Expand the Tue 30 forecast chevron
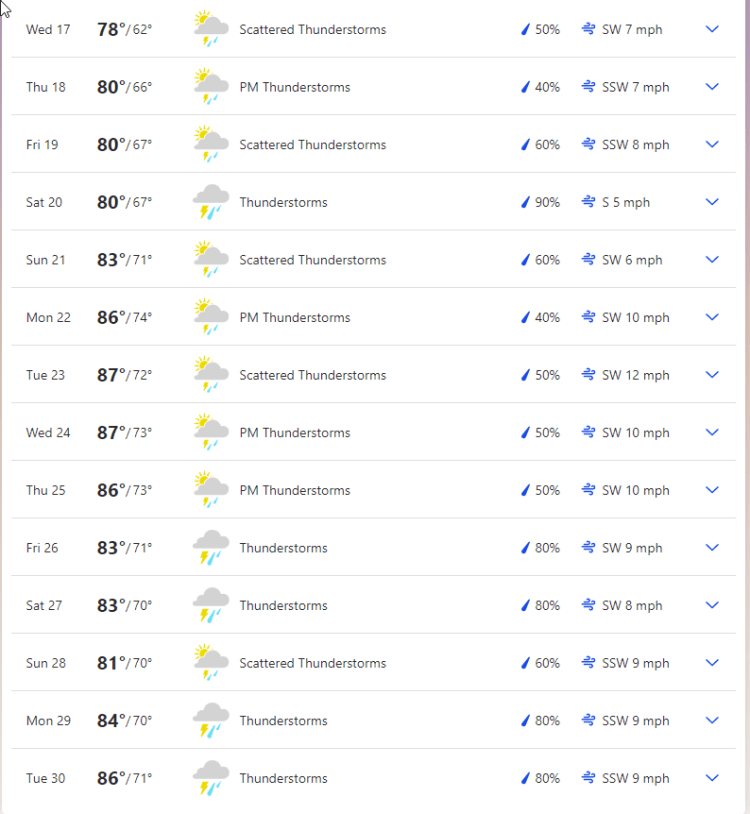This screenshot has width=750, height=814. (712, 778)
